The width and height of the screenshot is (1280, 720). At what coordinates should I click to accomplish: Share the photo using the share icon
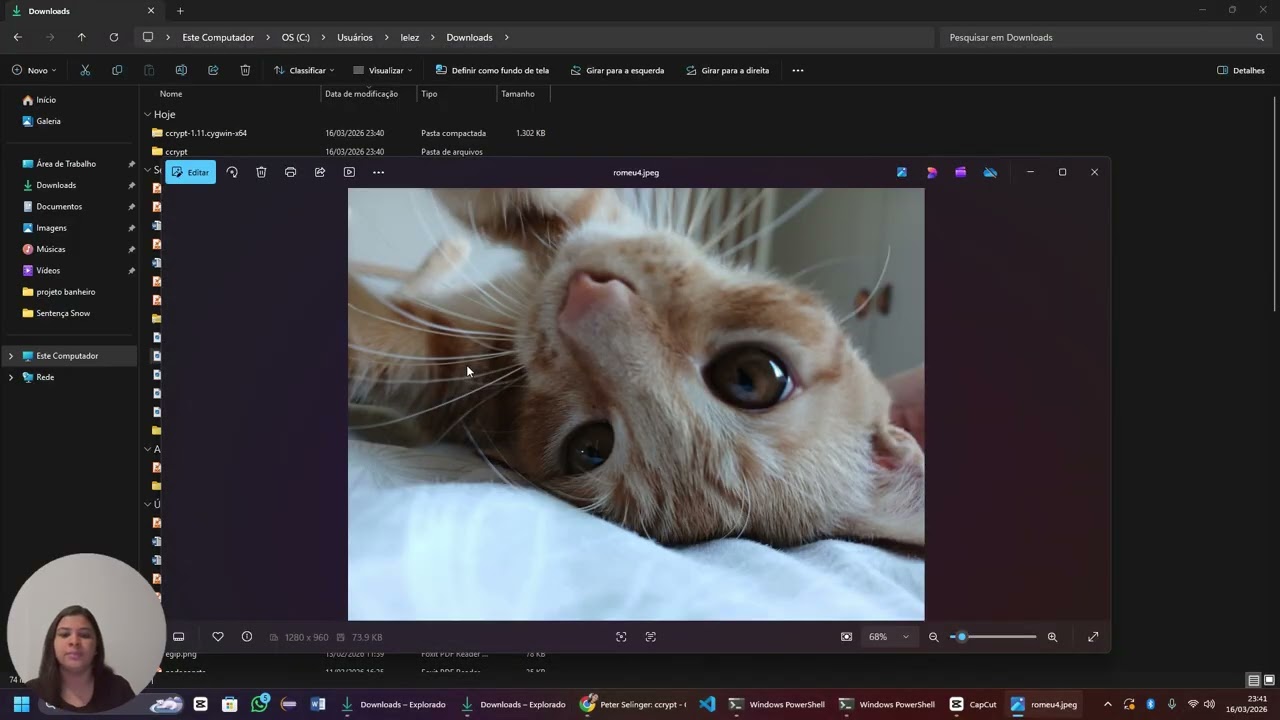(320, 172)
